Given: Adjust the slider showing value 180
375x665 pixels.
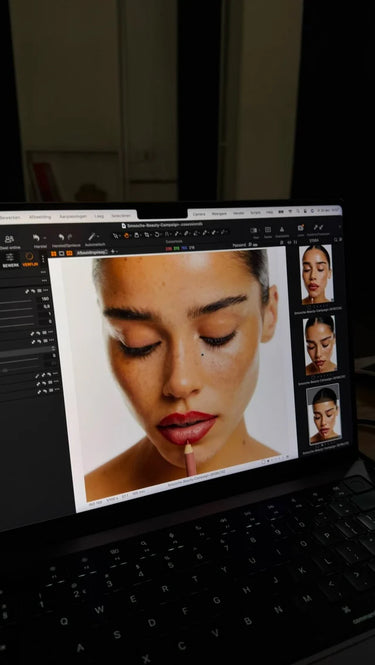Looking at the screenshot, I should click(16, 302).
